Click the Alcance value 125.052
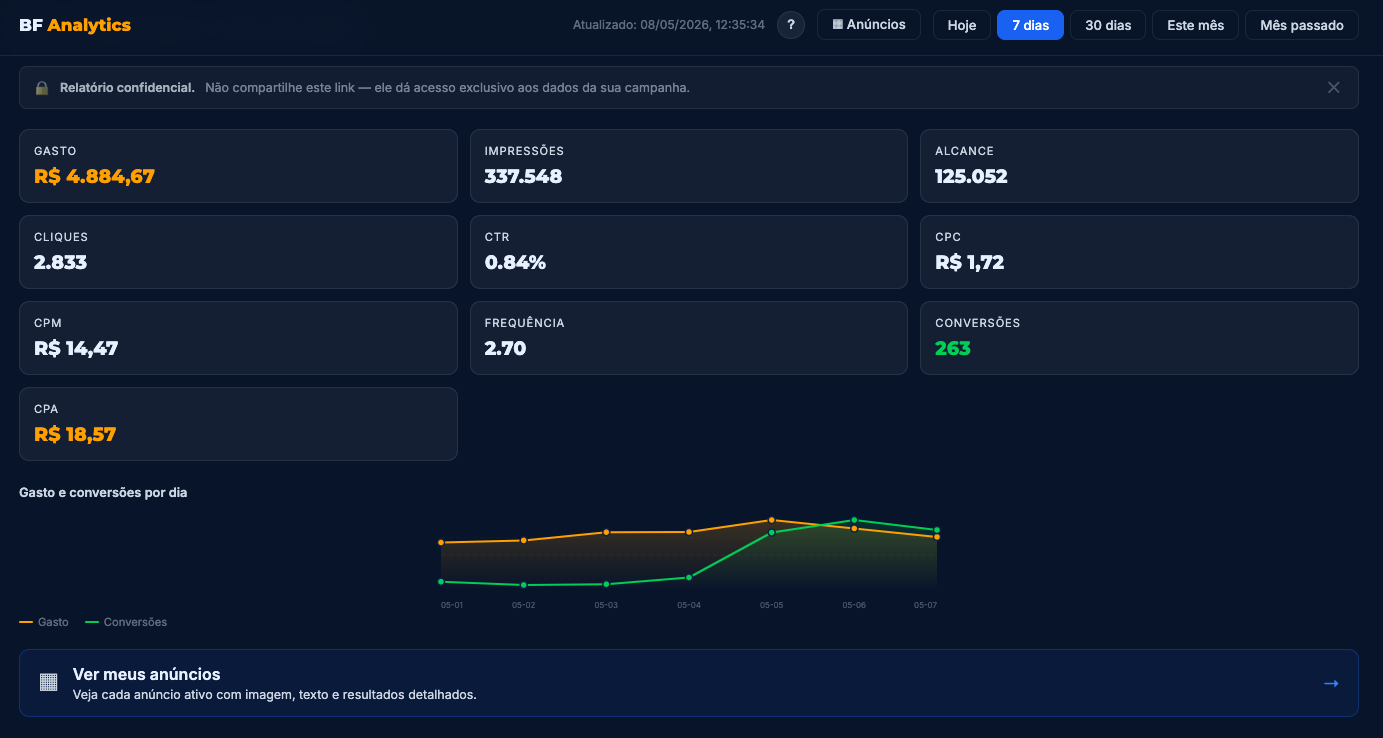 [971, 177]
